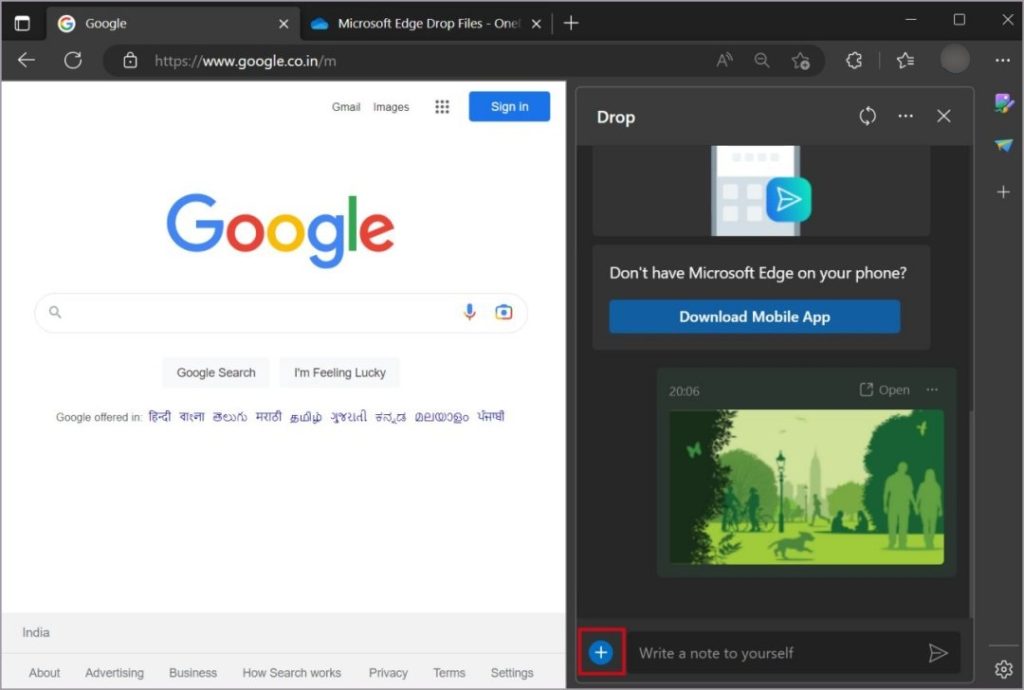1024x690 pixels.
Task: Add this page to favorites with star-plus icon
Action: pos(801,60)
